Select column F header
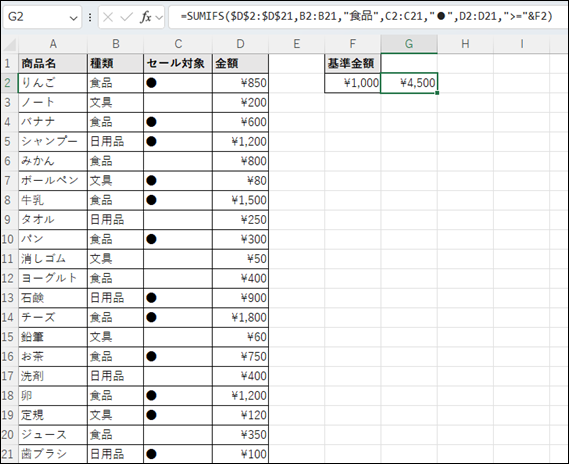The height and width of the screenshot is (464, 569). coord(352,44)
